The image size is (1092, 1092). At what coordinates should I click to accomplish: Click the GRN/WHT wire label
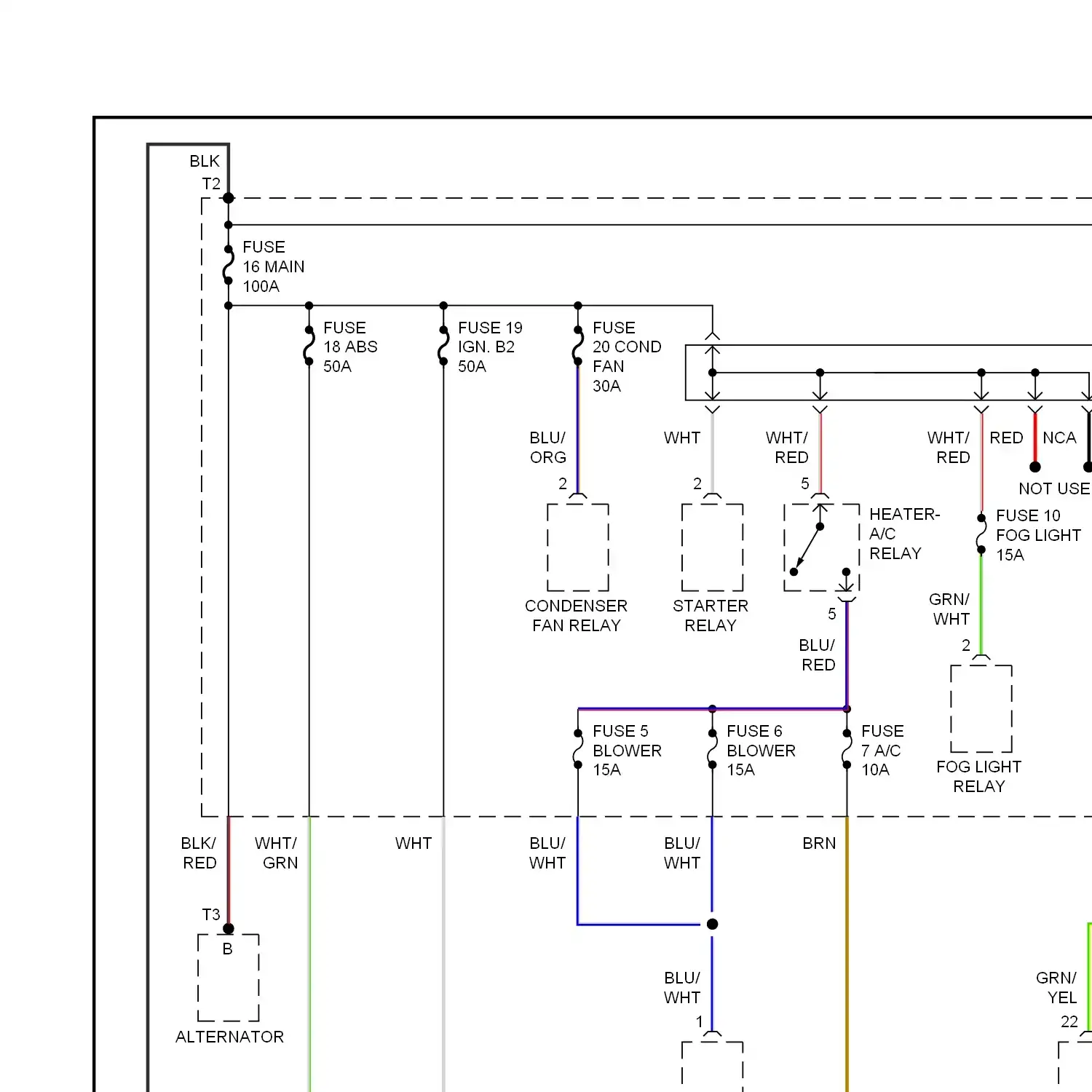click(x=949, y=609)
